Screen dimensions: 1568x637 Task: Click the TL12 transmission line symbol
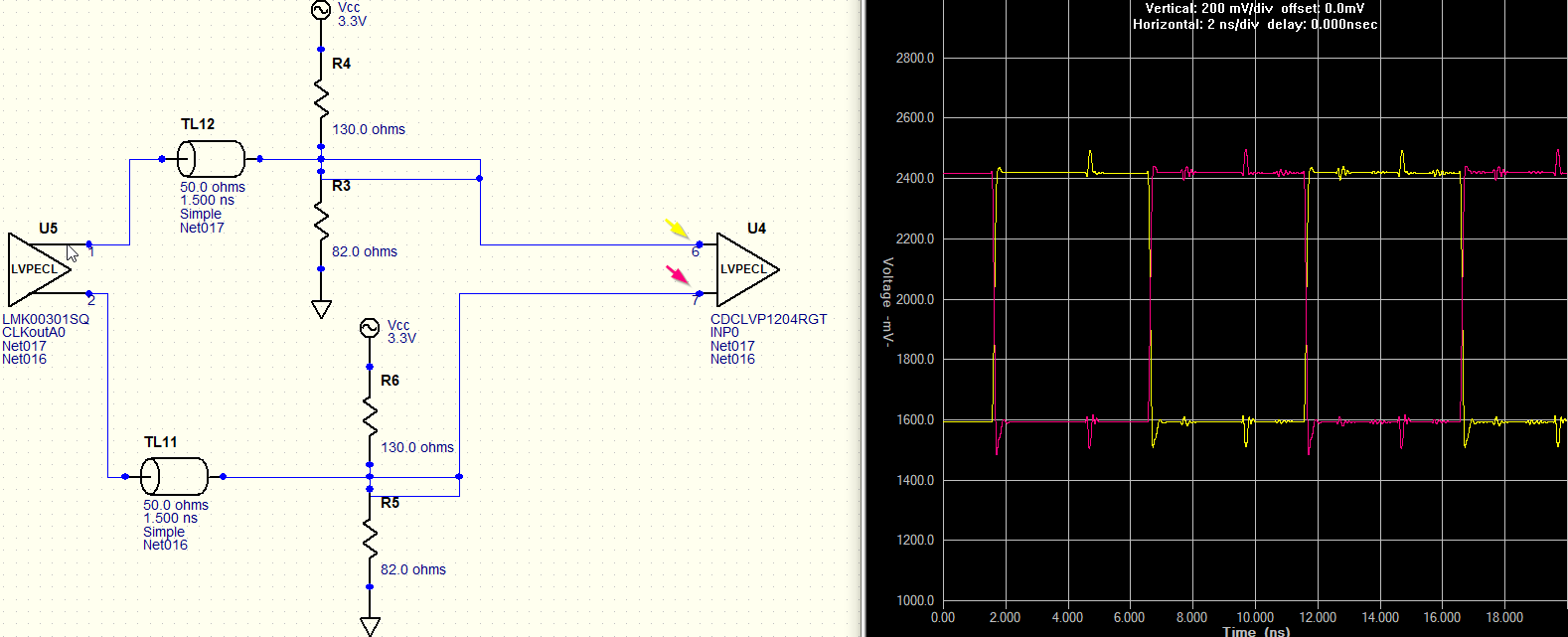pos(211,159)
